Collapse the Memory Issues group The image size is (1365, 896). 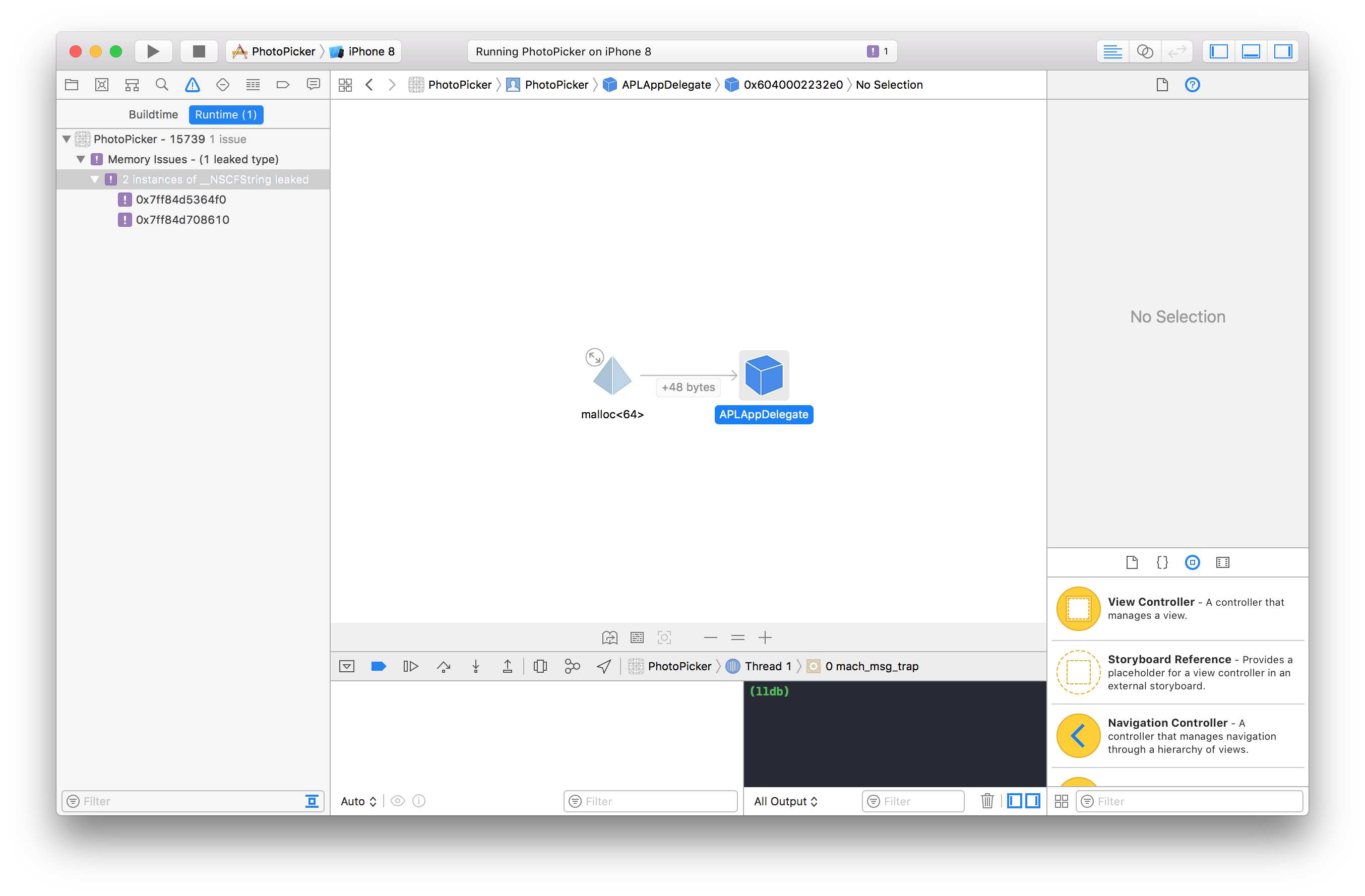[x=81, y=159]
